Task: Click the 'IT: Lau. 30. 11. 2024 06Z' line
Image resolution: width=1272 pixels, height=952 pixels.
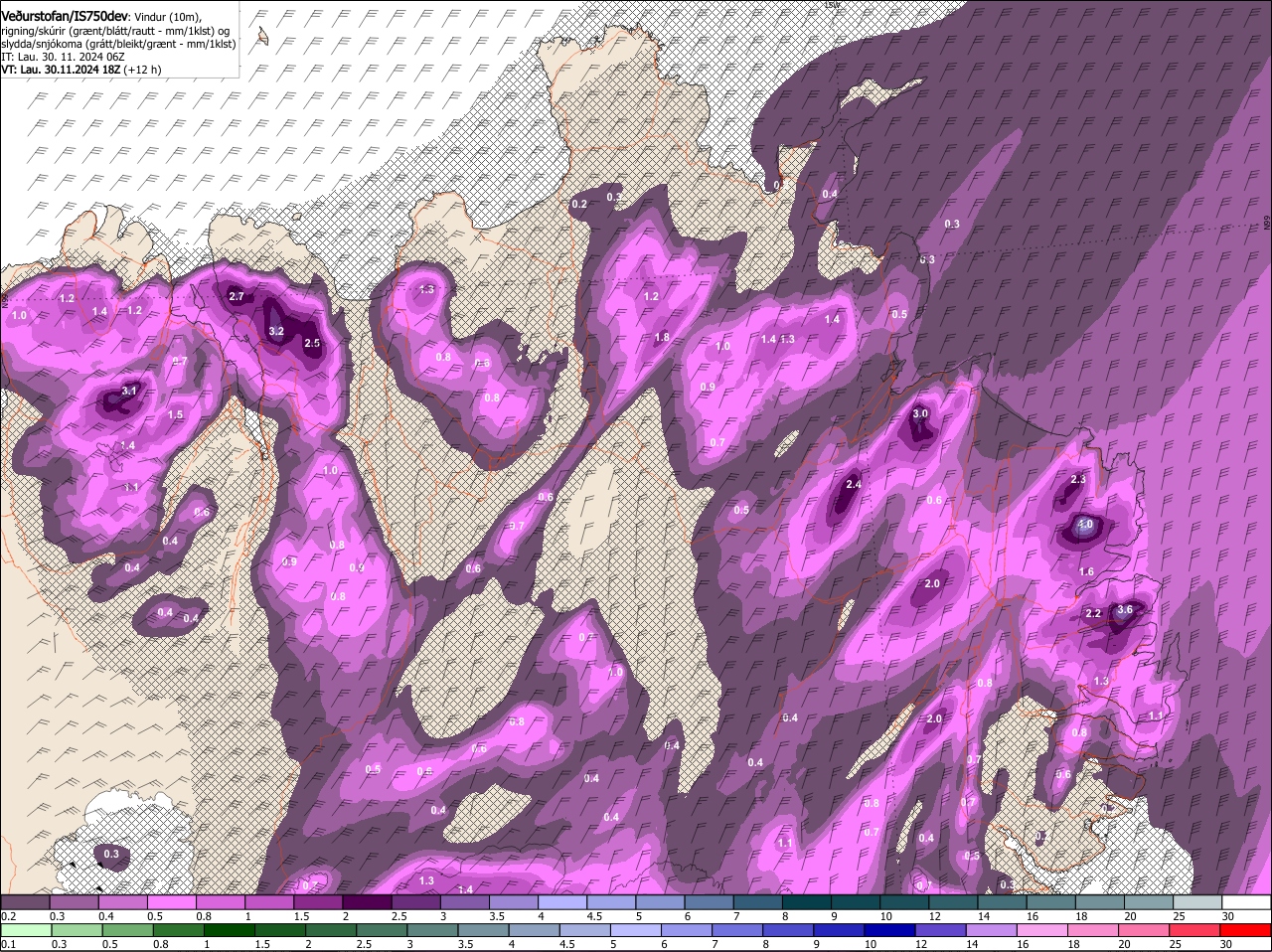Action: pos(63,58)
